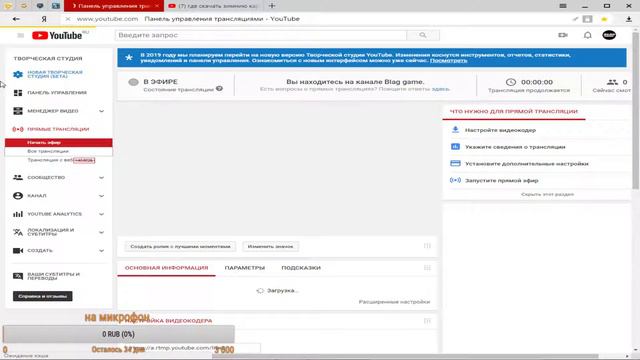Viewport: 640px width, 360px height.
Task: Click the drag handle on basic info panel
Action: [x=427, y=268]
